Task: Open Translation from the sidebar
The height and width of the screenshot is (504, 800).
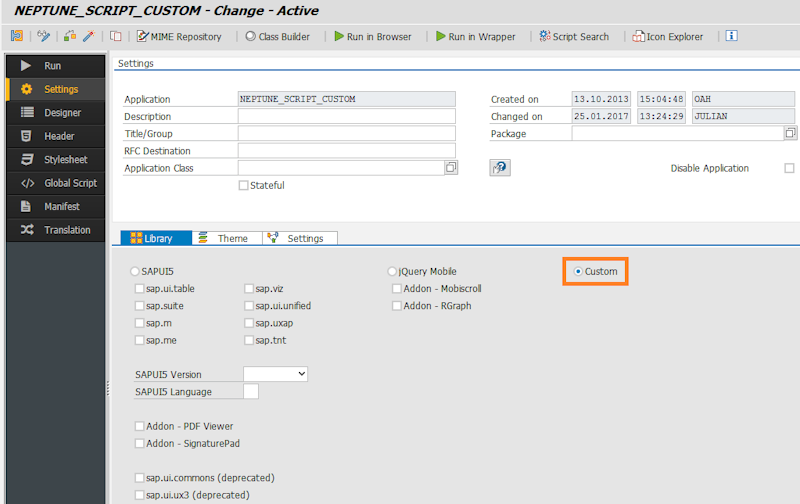Action: pyautogui.click(x=56, y=230)
